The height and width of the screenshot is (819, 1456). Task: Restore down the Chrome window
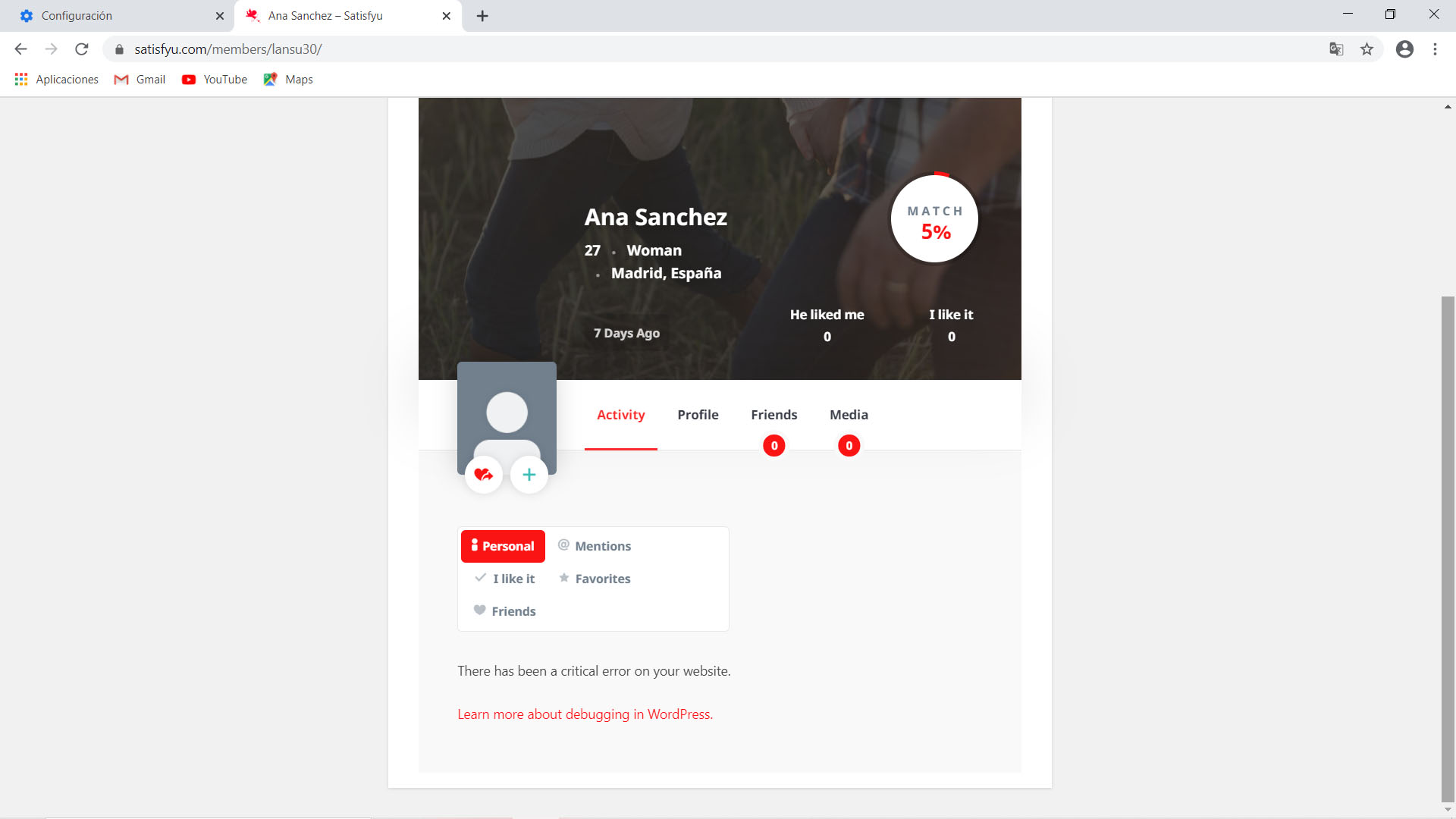click(1390, 14)
